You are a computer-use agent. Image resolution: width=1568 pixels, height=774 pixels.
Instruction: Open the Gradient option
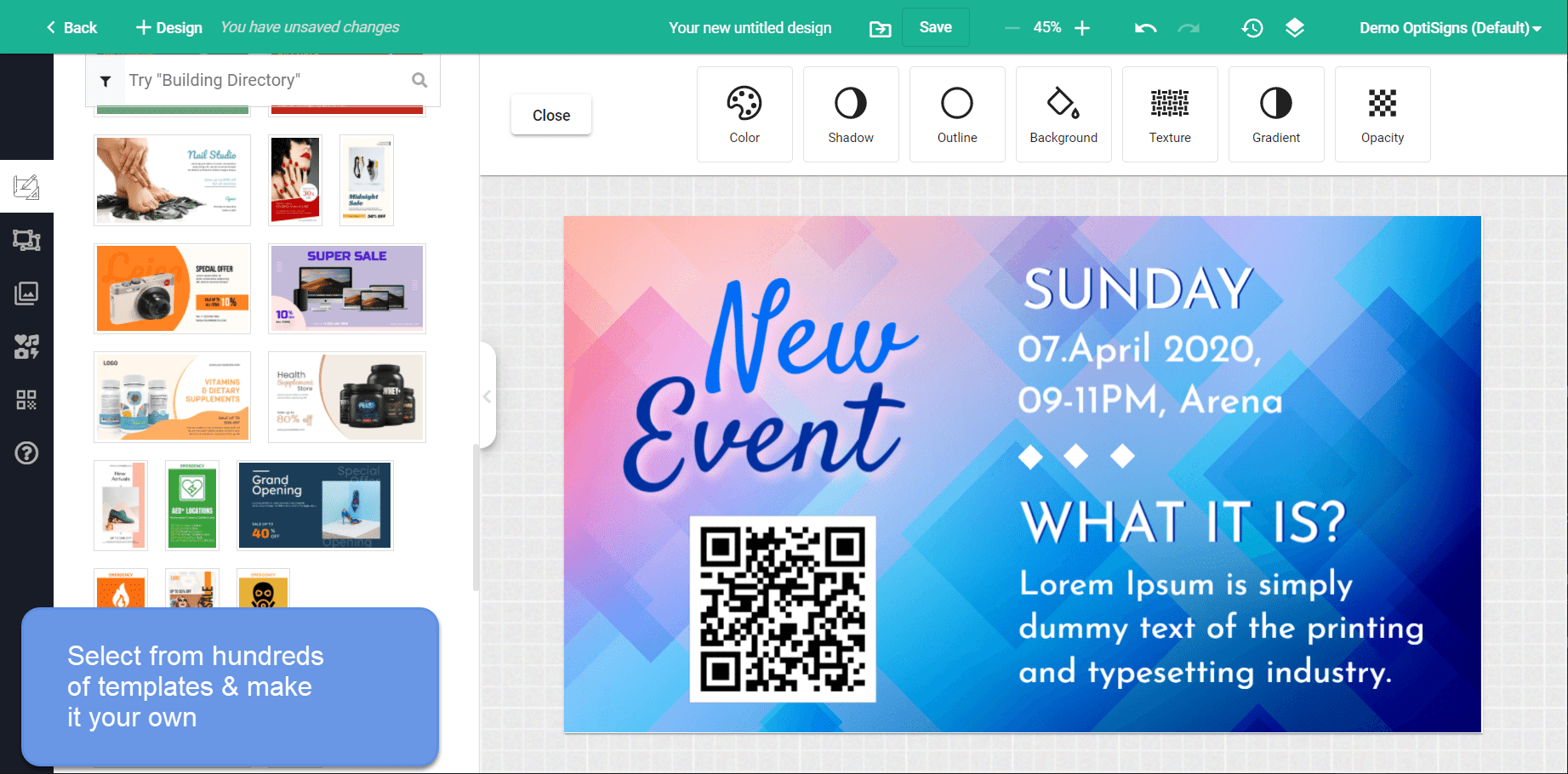1276,115
